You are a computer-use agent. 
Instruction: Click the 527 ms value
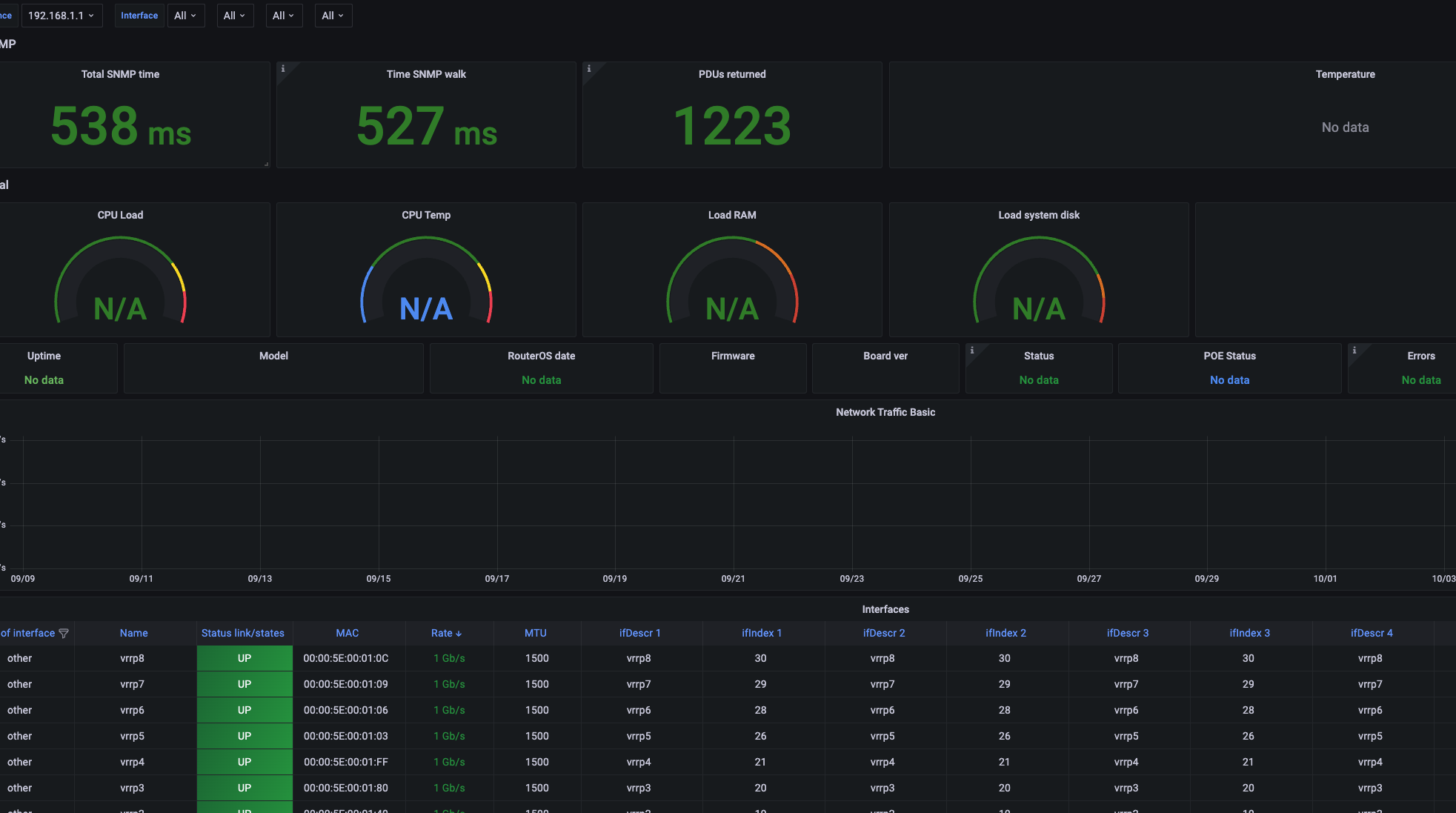pyautogui.click(x=427, y=126)
